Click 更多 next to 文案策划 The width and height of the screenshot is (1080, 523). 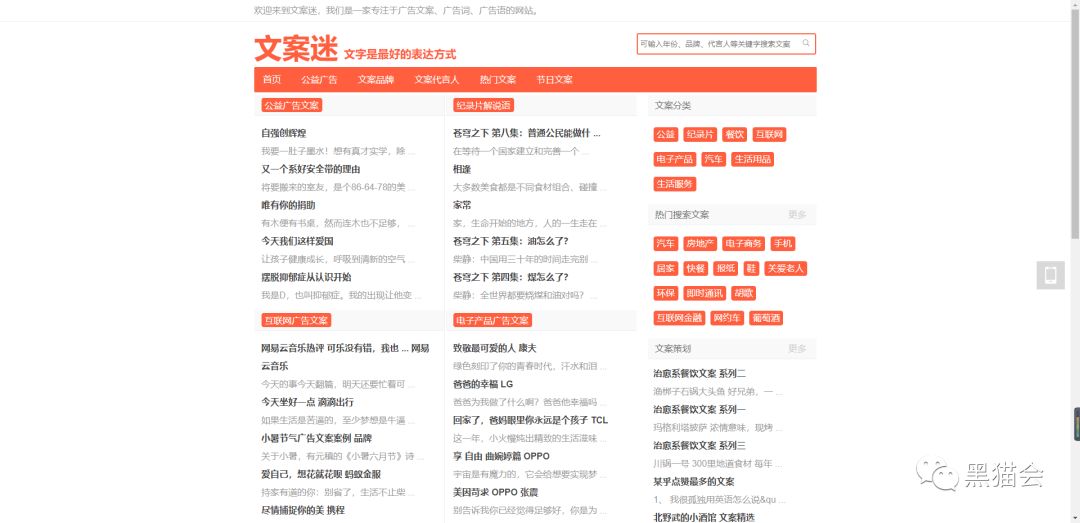point(797,349)
